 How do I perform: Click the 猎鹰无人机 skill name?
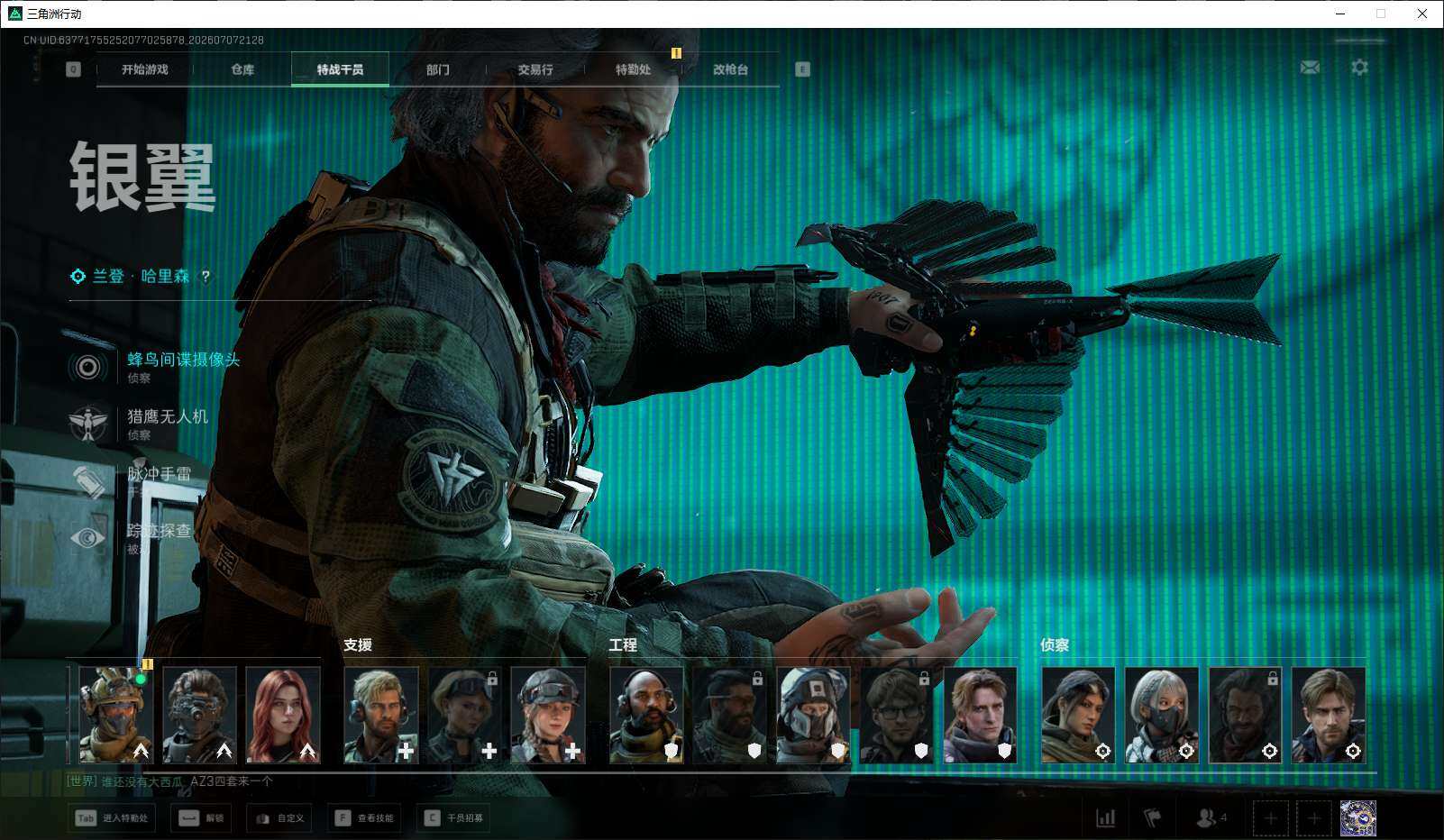(x=168, y=416)
